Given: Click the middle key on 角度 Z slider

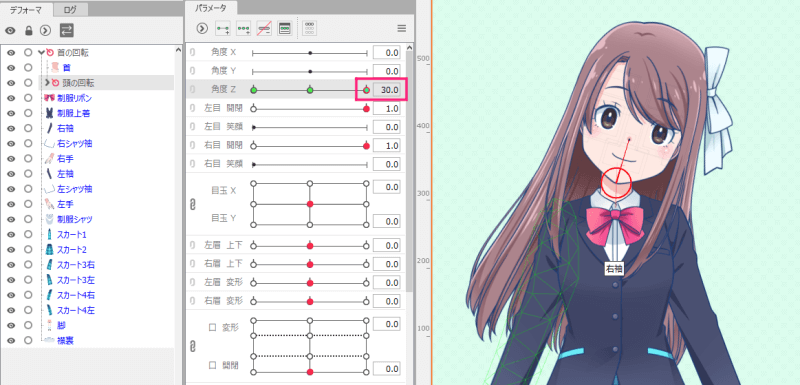Looking at the screenshot, I should (310, 90).
